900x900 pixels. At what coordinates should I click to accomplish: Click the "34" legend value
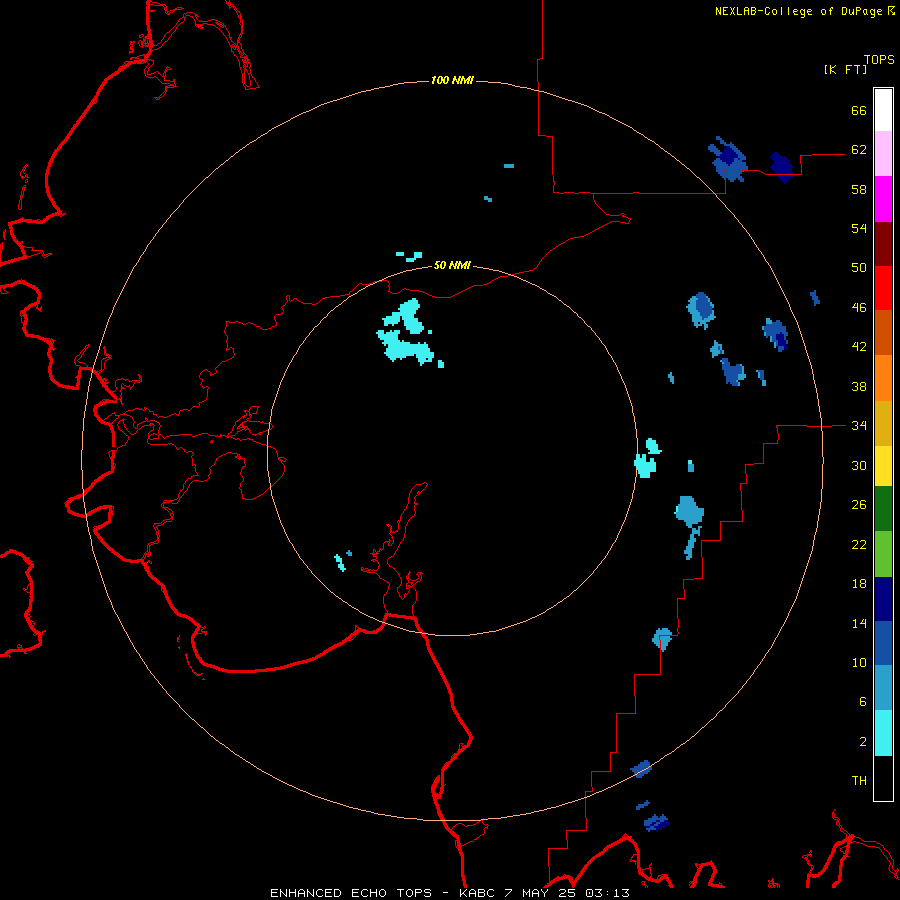[859, 426]
